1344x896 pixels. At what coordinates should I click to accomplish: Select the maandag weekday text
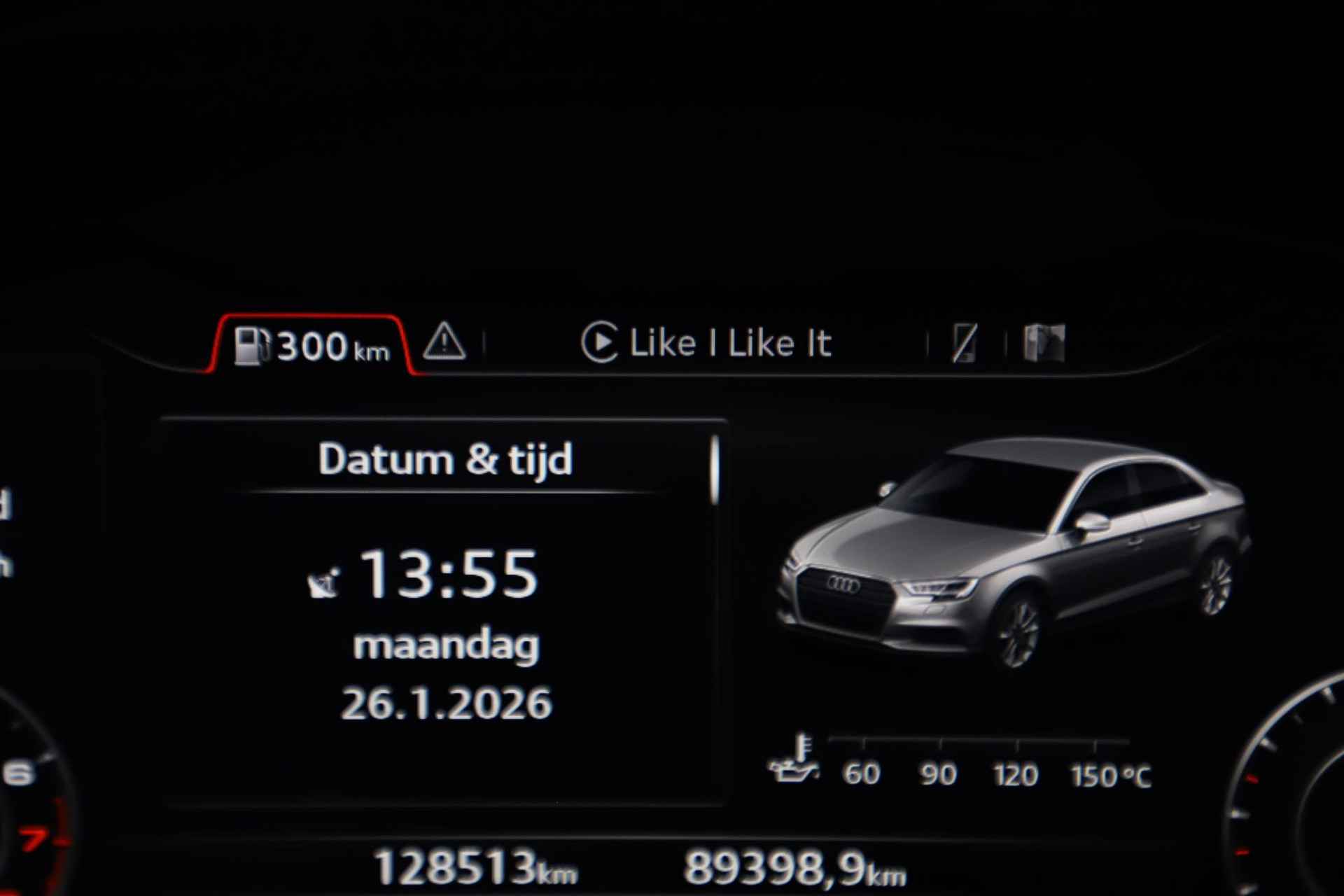[x=447, y=646]
